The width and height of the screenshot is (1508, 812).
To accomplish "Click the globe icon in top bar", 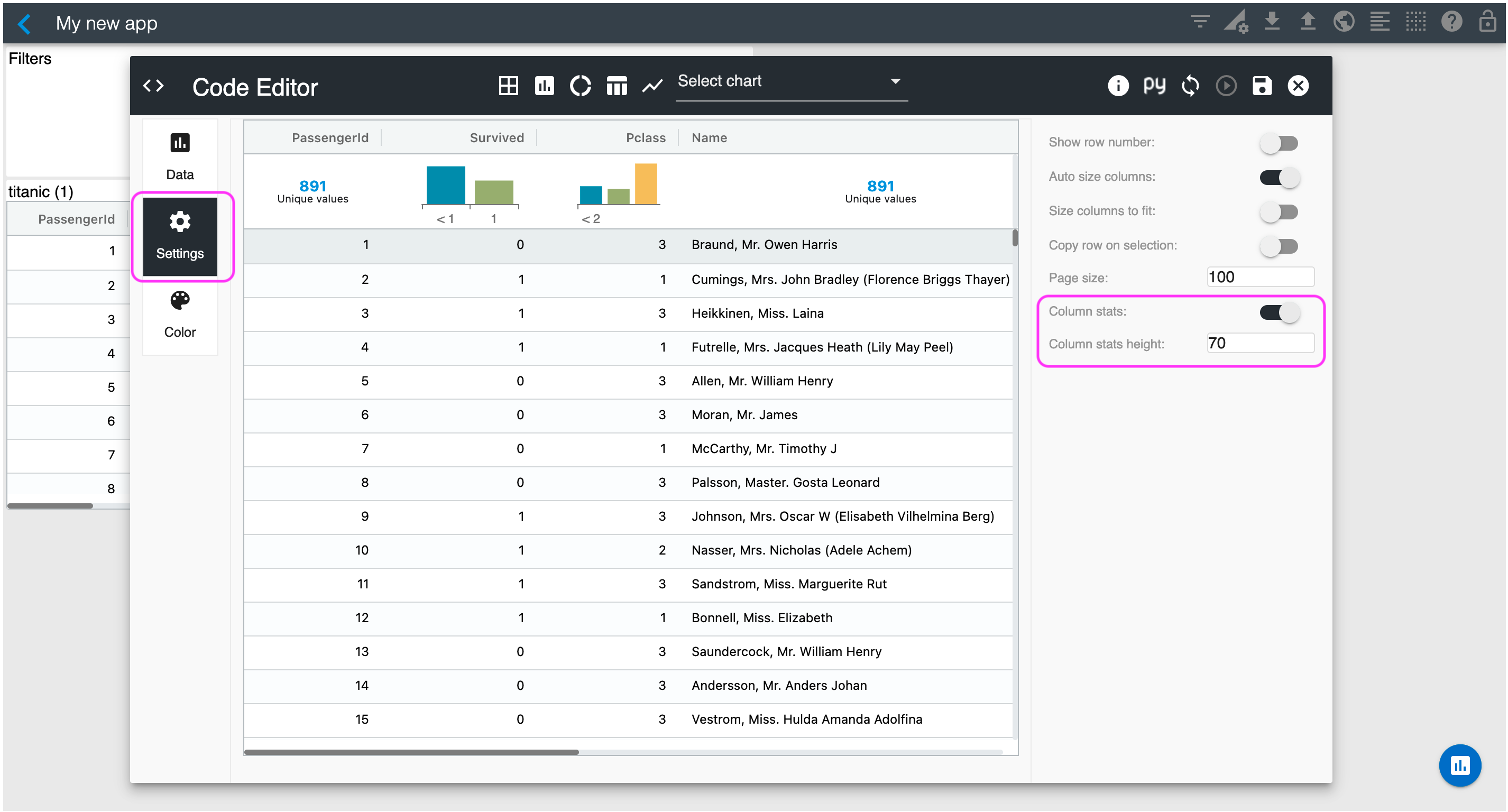I will (x=1344, y=22).
